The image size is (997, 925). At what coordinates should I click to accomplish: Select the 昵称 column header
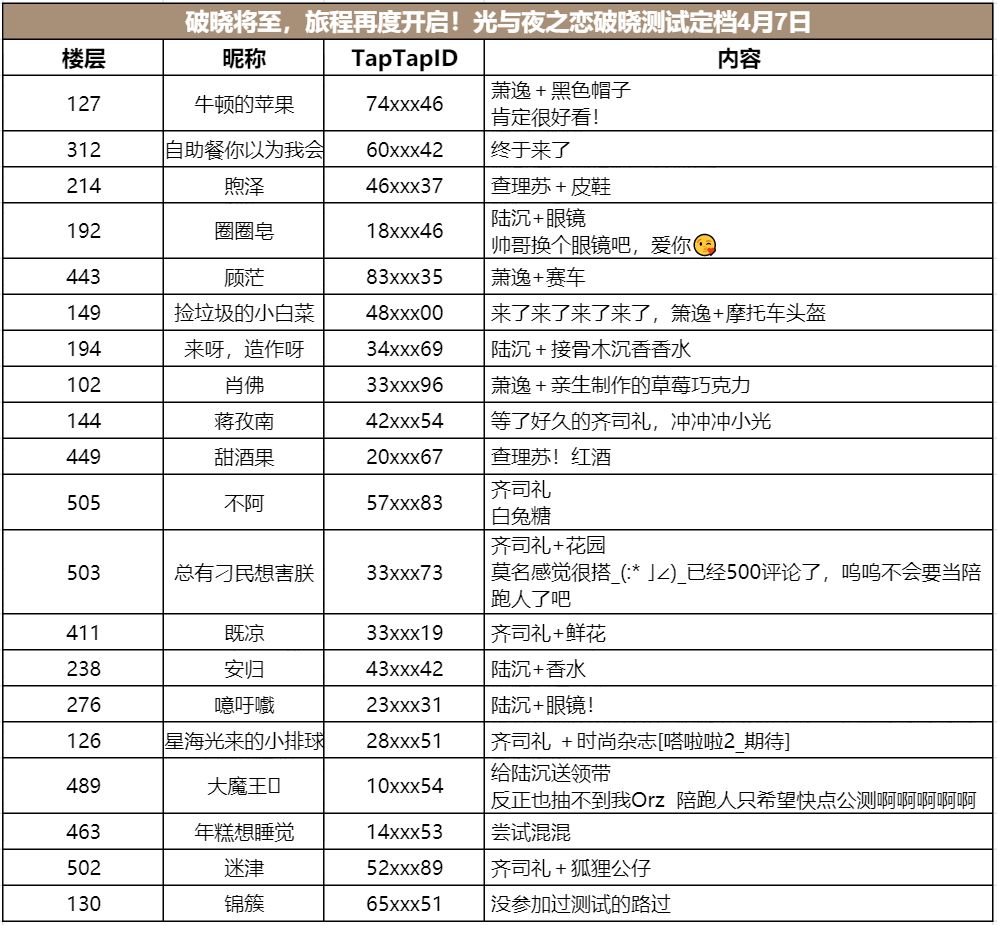244,58
